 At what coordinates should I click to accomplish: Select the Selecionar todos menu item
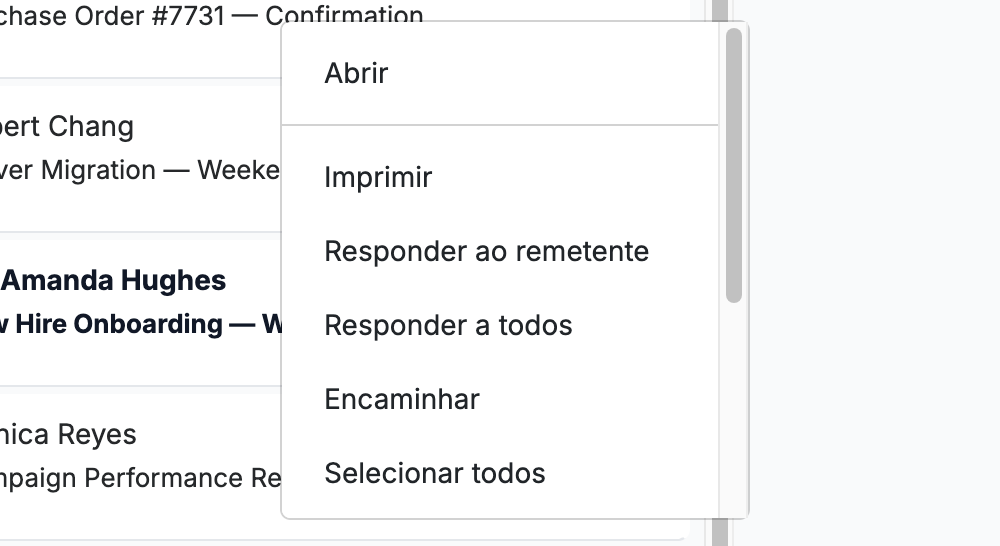tap(500, 473)
